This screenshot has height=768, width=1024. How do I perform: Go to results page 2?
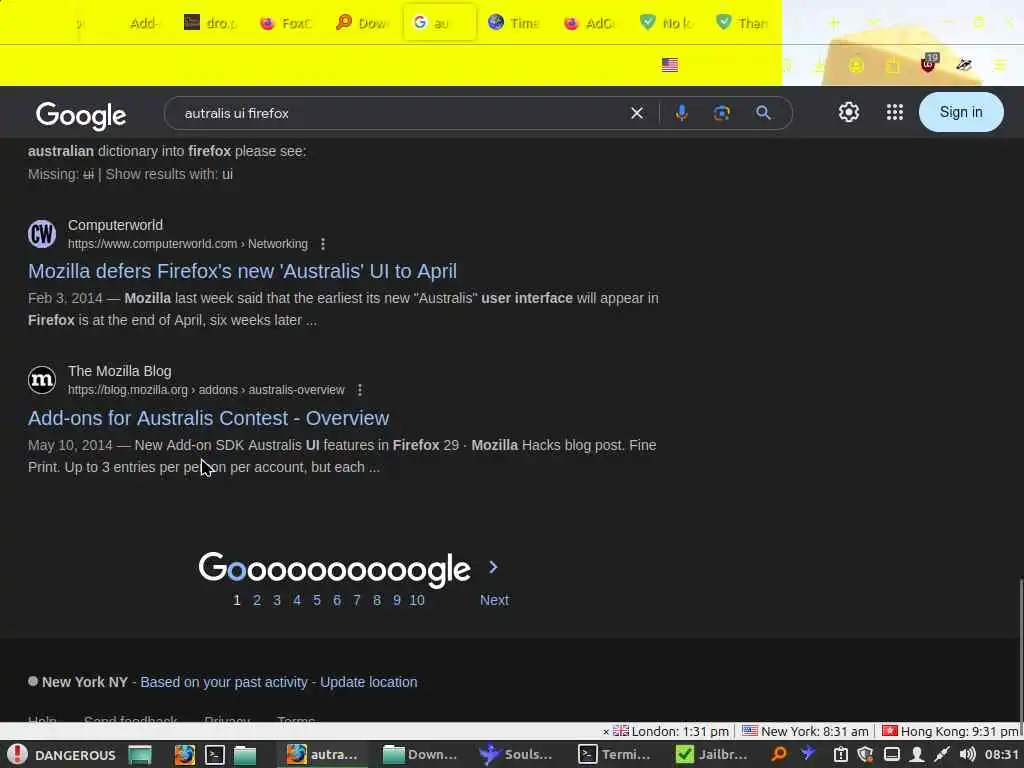[x=257, y=600]
